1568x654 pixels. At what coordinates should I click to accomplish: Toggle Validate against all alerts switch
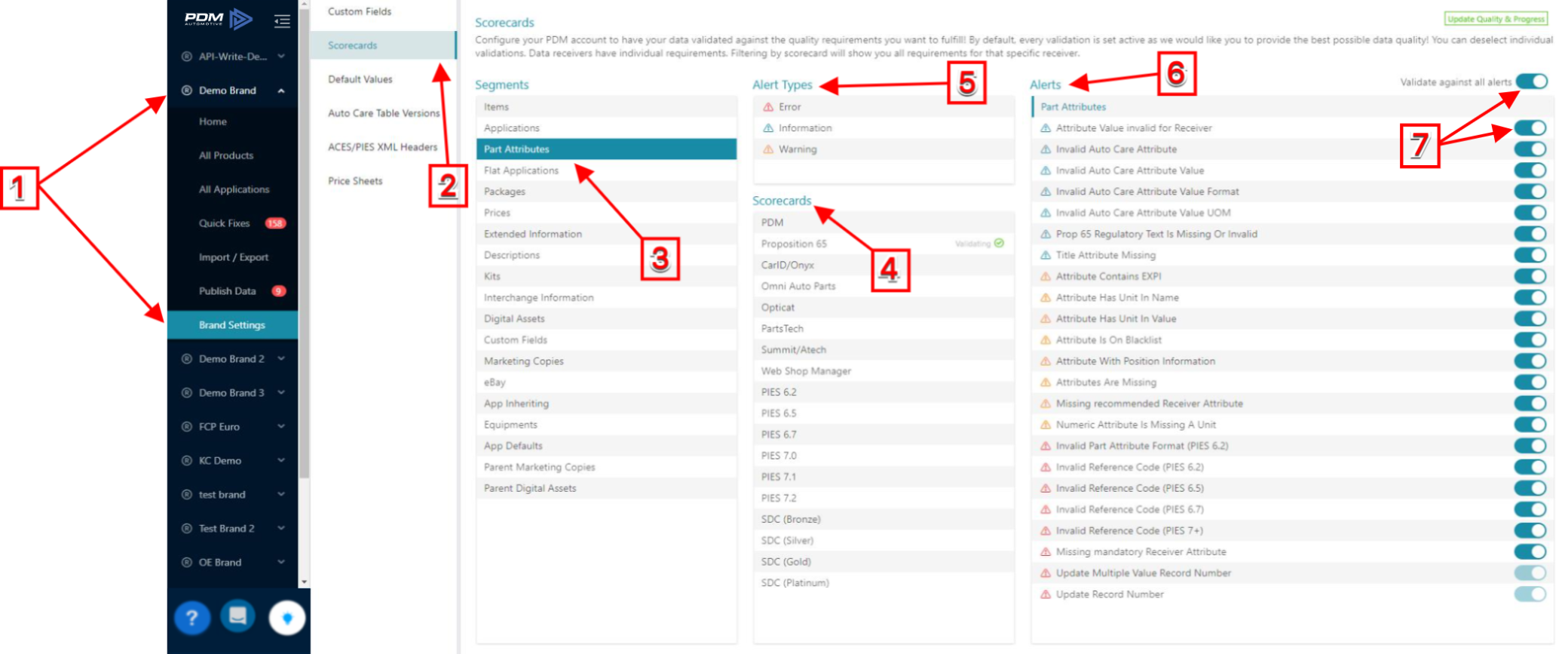click(1532, 81)
